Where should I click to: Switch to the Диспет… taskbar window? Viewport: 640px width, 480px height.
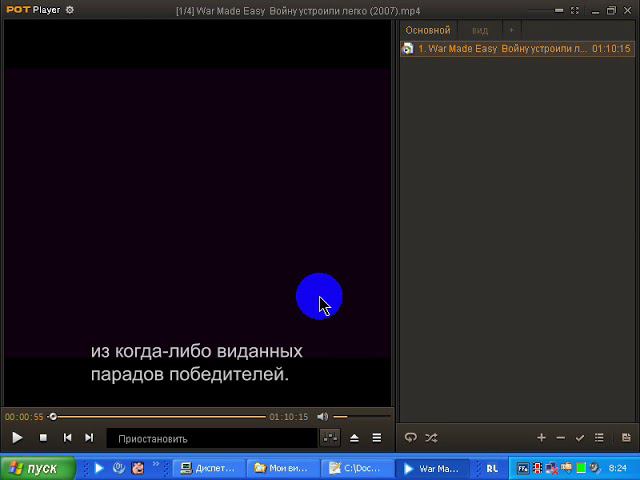209,468
